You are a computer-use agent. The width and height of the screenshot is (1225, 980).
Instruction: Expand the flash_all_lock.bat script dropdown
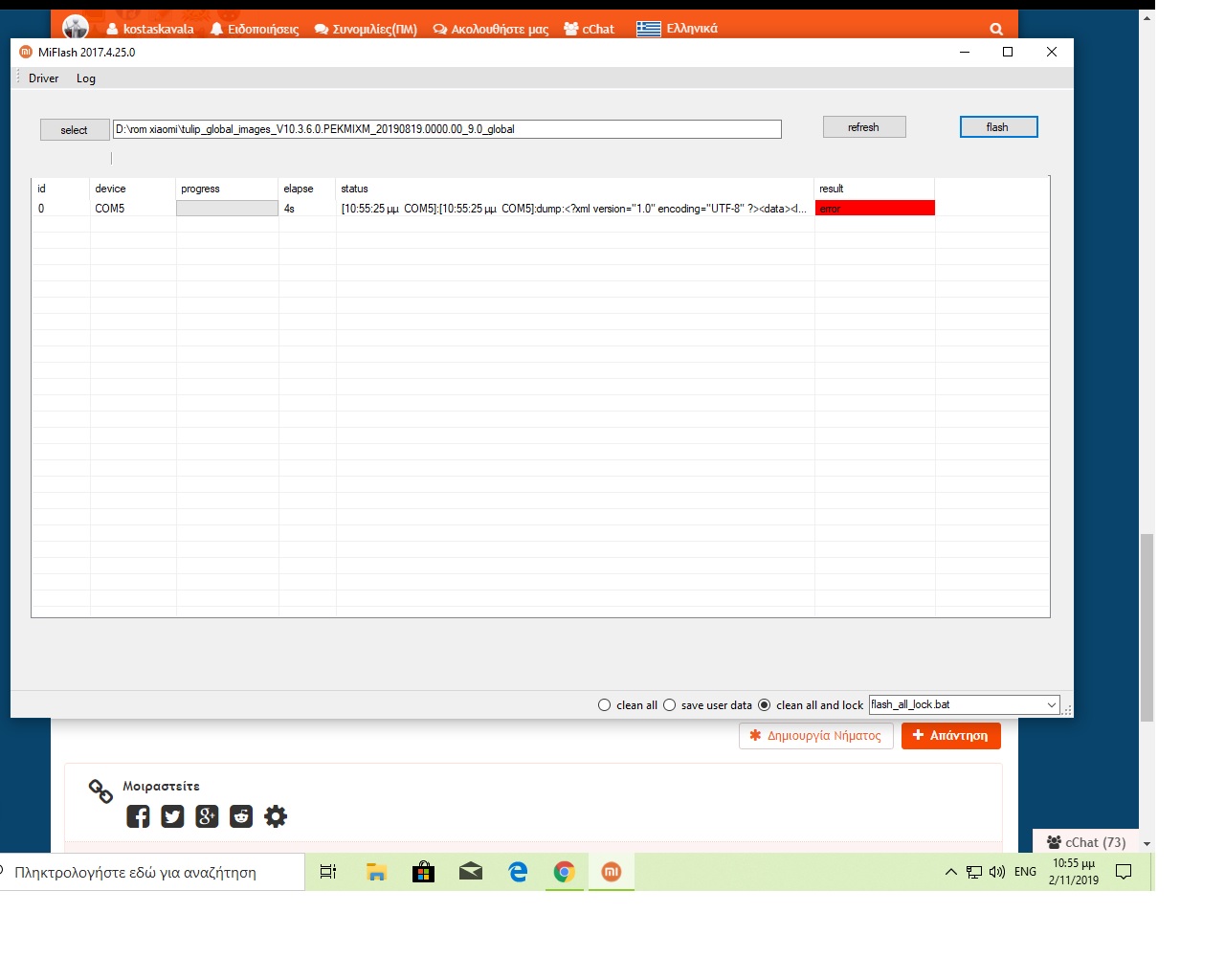click(1051, 705)
